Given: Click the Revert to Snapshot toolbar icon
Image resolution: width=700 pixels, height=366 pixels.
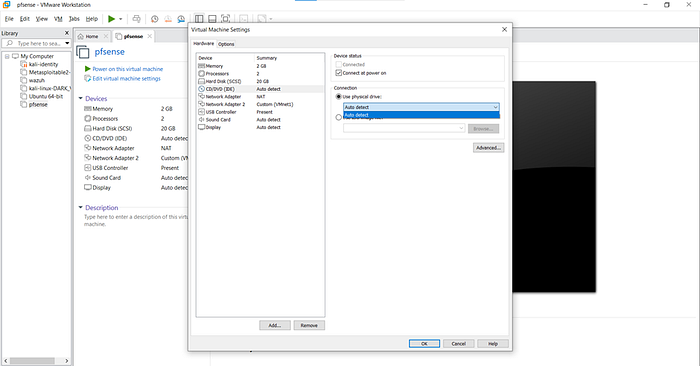Looking at the screenshot, I should pyautogui.click(x=168, y=19).
